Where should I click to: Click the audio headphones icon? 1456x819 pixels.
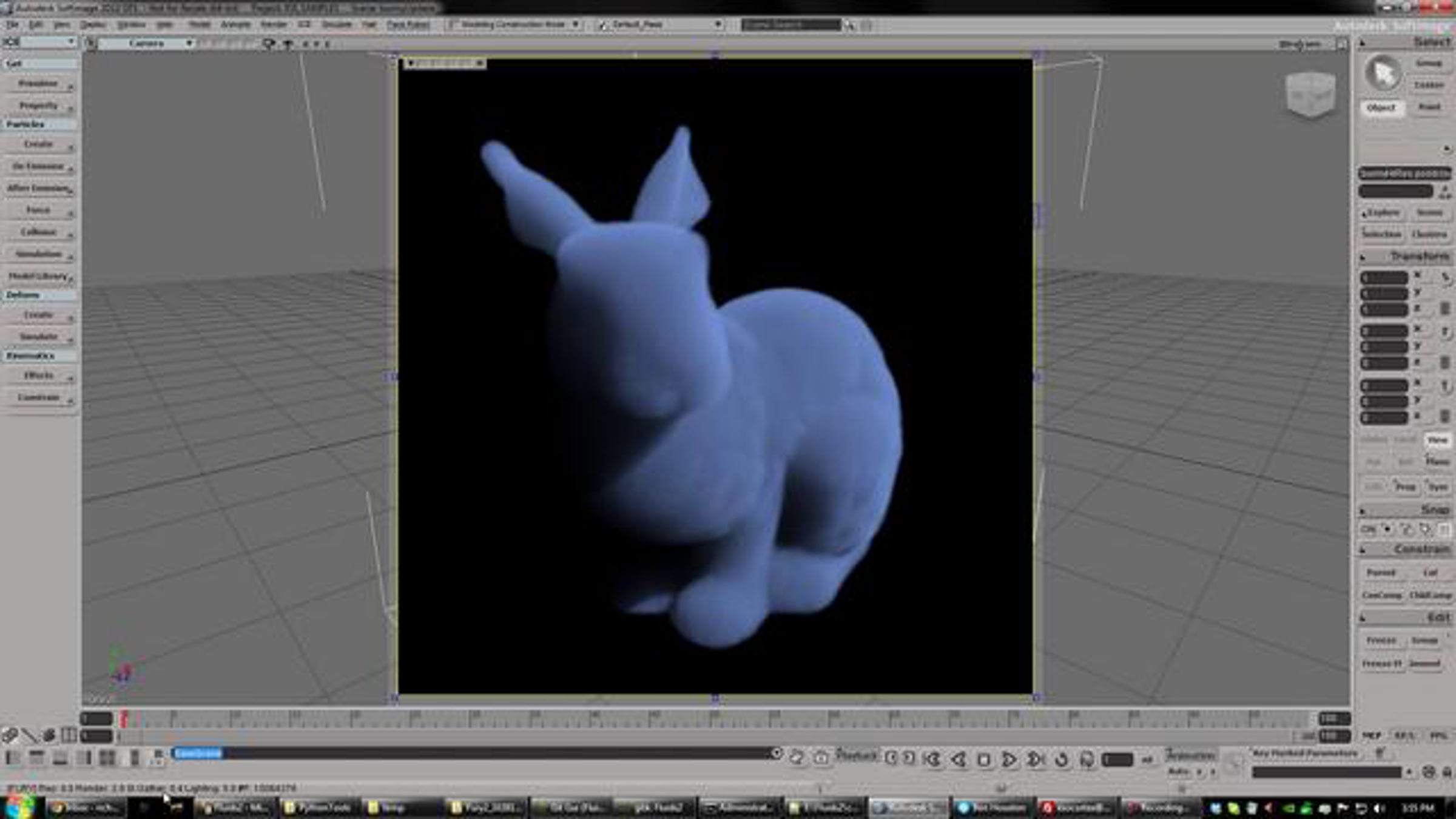1087,759
